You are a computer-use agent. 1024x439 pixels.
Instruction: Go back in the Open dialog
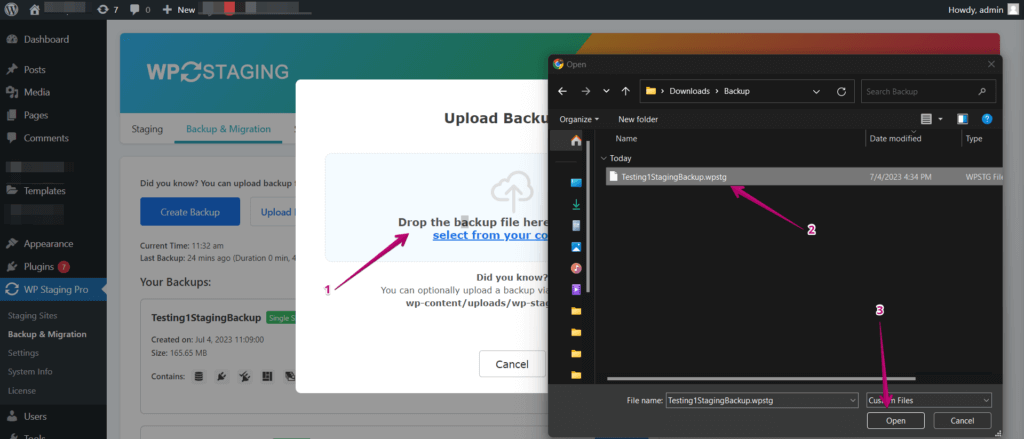562,91
